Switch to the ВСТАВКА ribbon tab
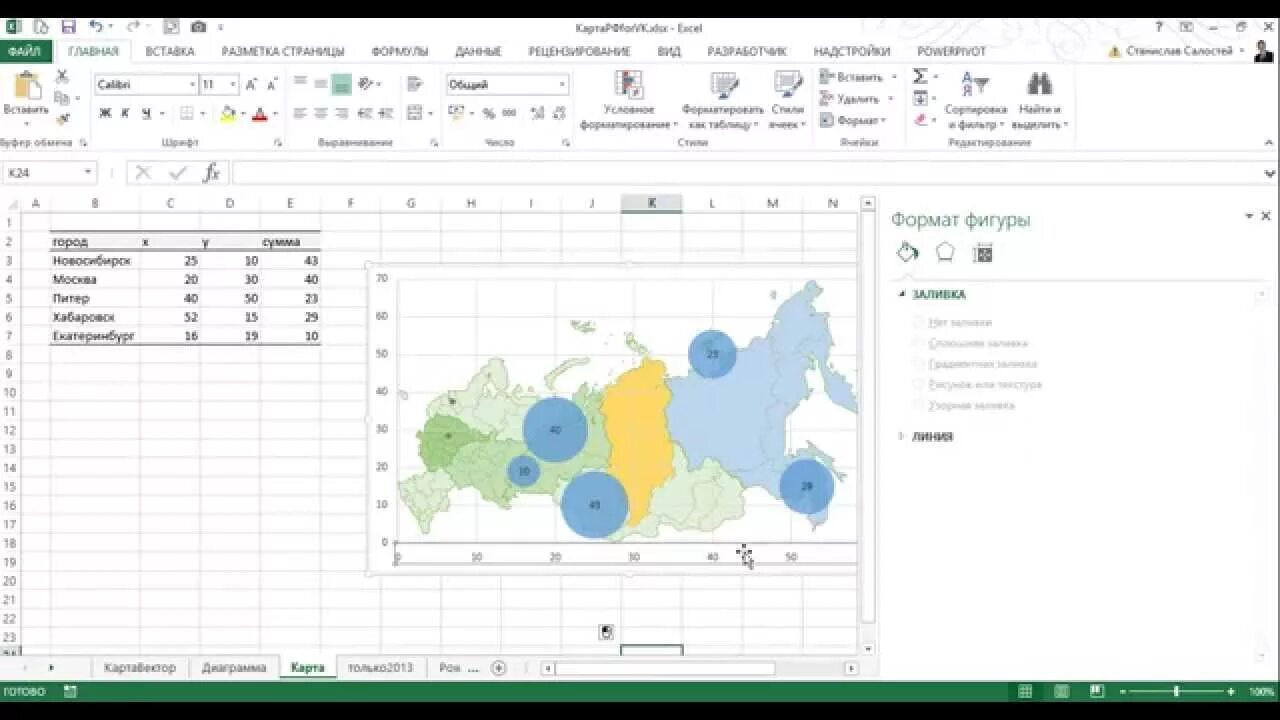Viewport: 1280px width, 720px height. point(170,51)
